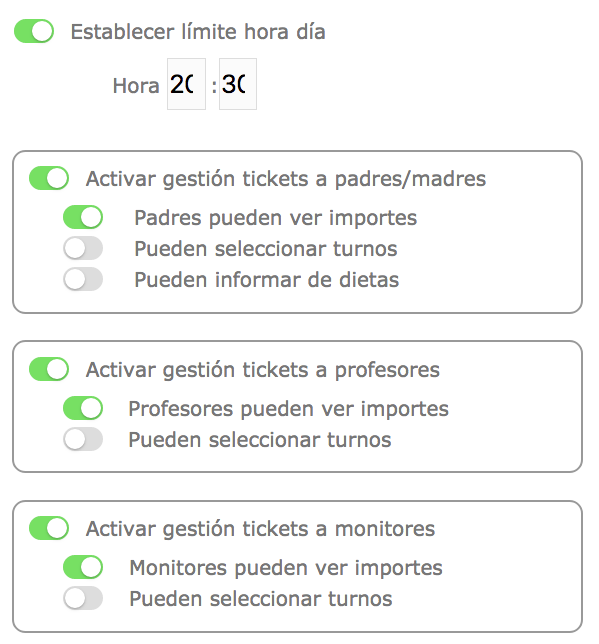Image resolution: width=599 pixels, height=644 pixels.
Task: Click Activar gestión tickets a monitores label
Action: pyautogui.click(x=260, y=529)
